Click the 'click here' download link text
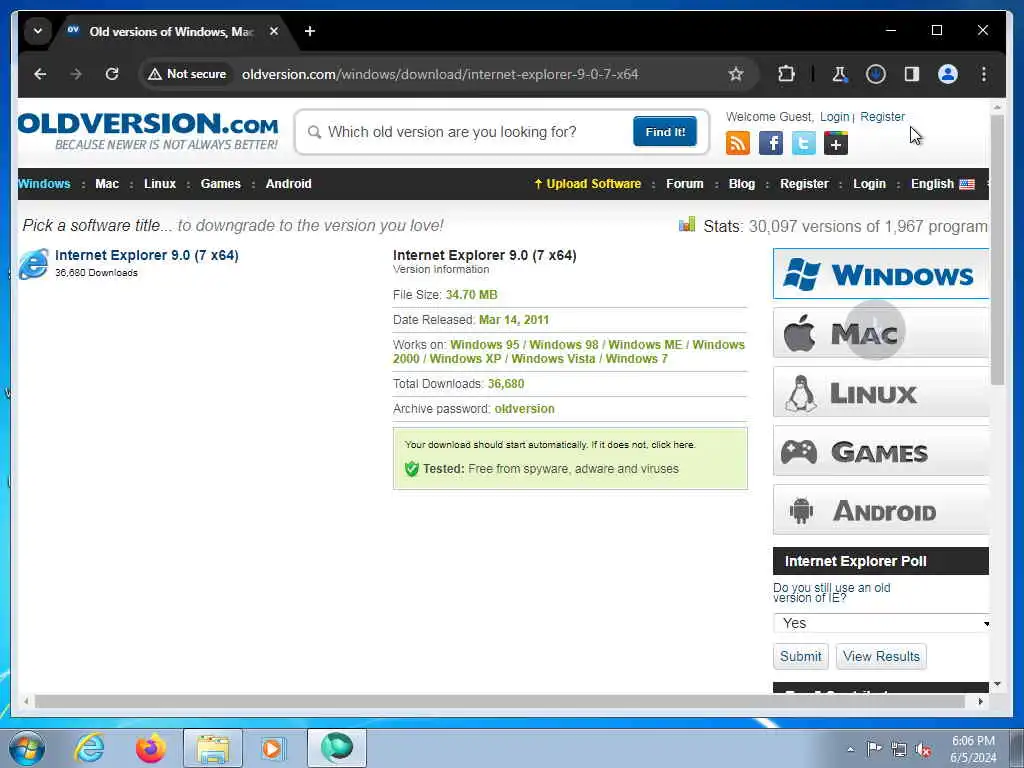Viewport: 1024px width, 768px height. click(673, 445)
